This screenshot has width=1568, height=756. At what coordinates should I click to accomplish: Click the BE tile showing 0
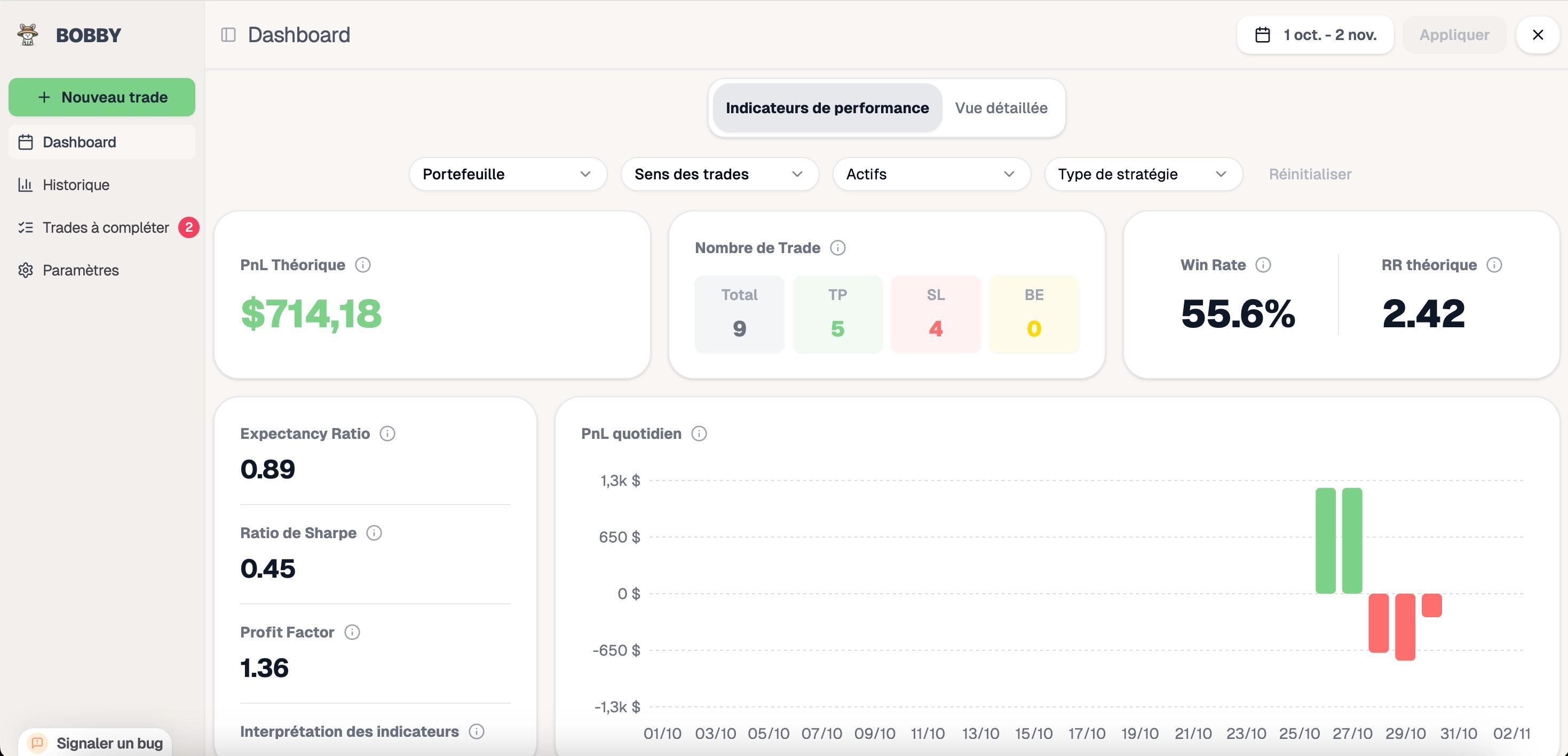tap(1034, 314)
